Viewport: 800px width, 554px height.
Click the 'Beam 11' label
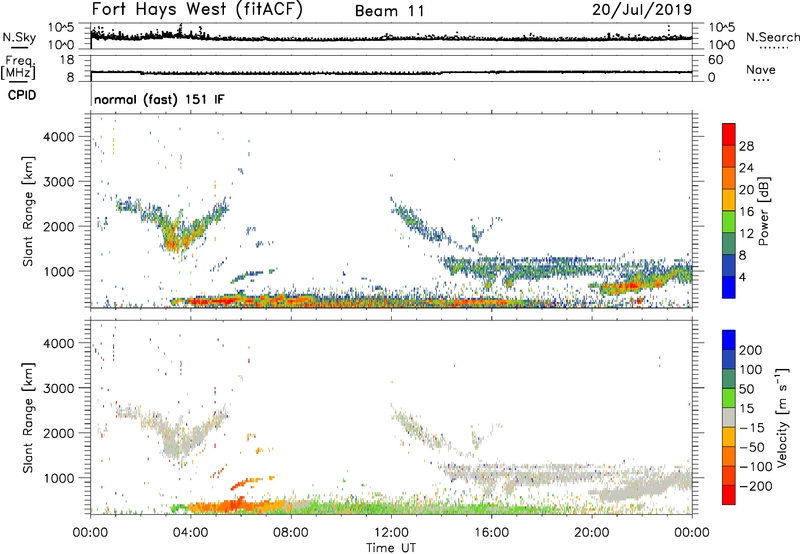pyautogui.click(x=390, y=11)
